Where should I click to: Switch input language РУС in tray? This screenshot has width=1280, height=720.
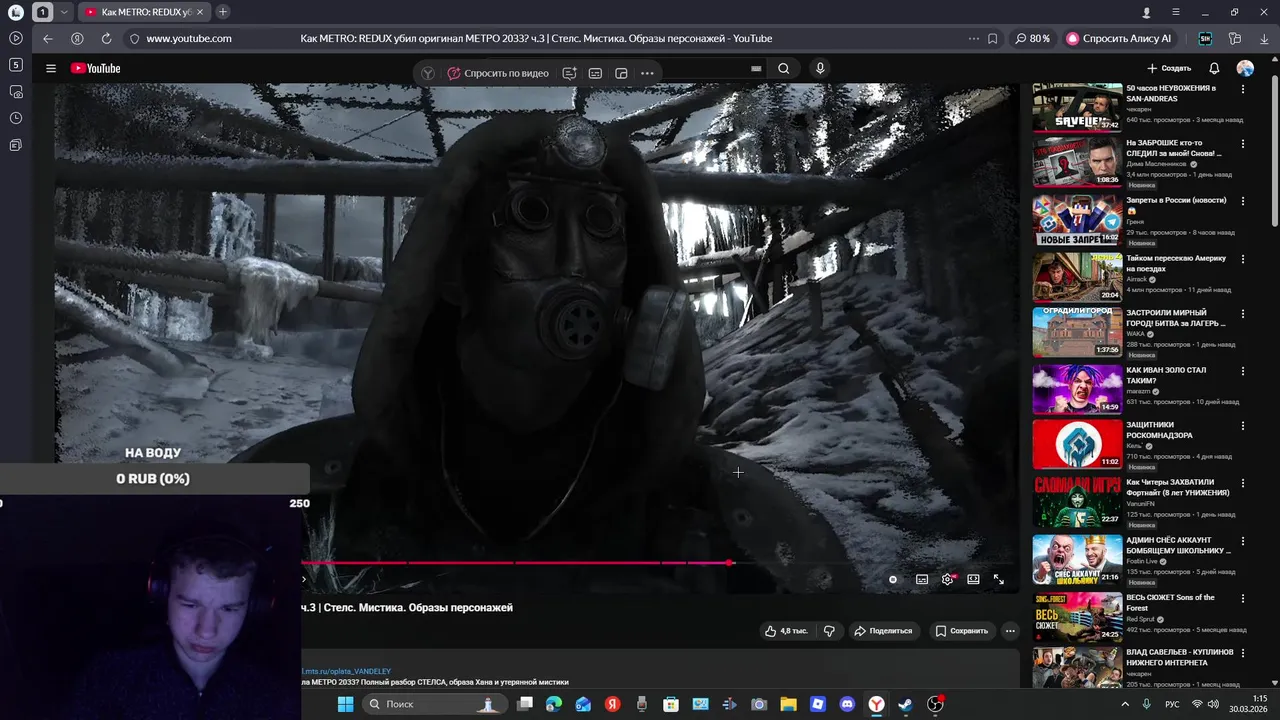[x=1172, y=704]
